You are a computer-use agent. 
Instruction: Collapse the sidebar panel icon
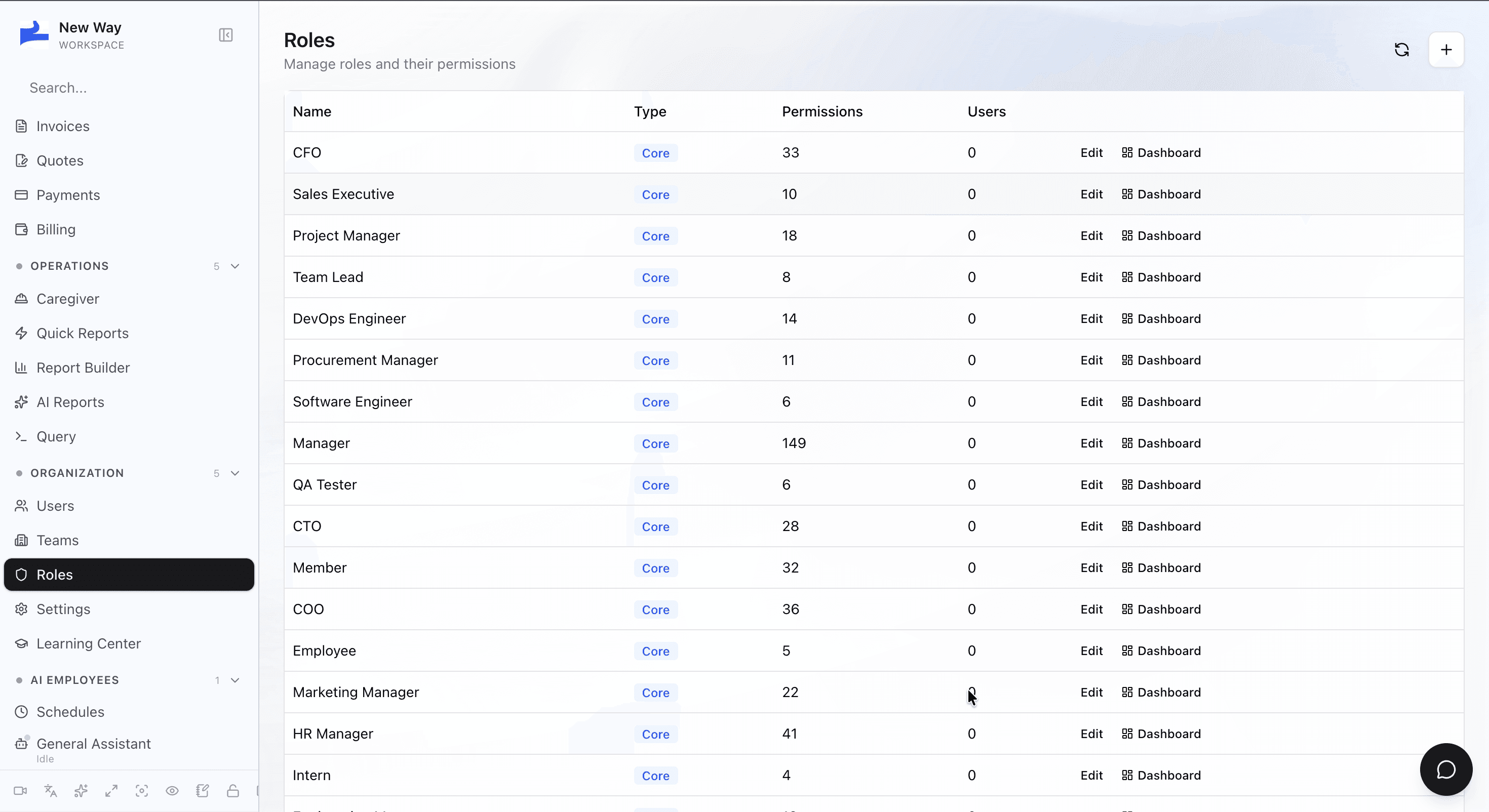tap(226, 35)
